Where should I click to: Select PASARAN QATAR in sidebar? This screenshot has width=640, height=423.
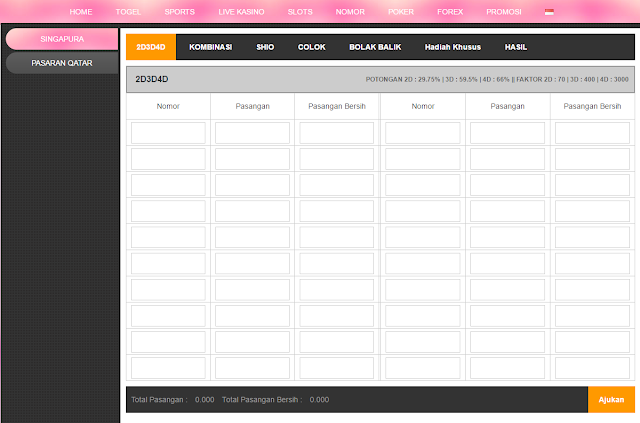(x=62, y=63)
